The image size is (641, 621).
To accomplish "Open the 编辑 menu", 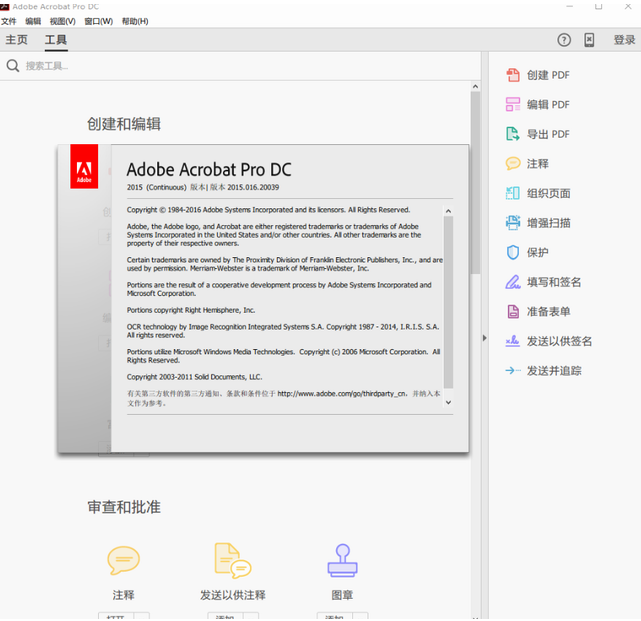I will tap(33, 21).
